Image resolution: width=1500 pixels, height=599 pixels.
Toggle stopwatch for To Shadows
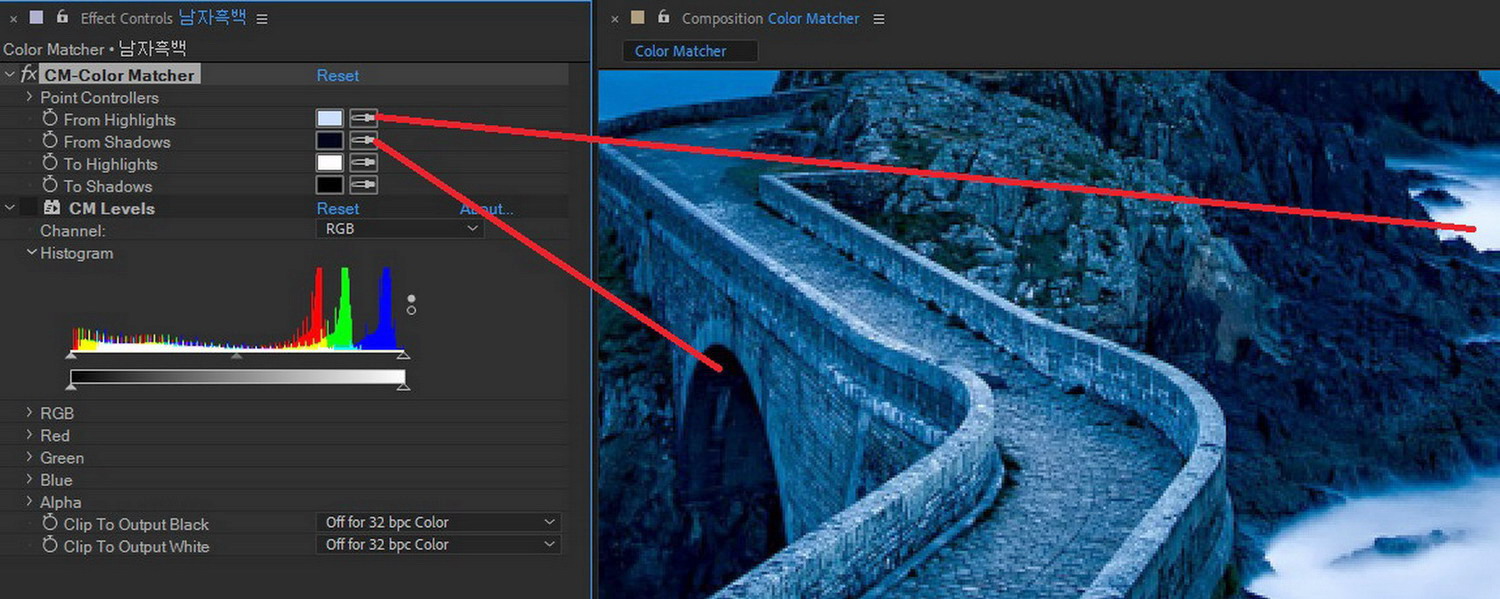50,185
